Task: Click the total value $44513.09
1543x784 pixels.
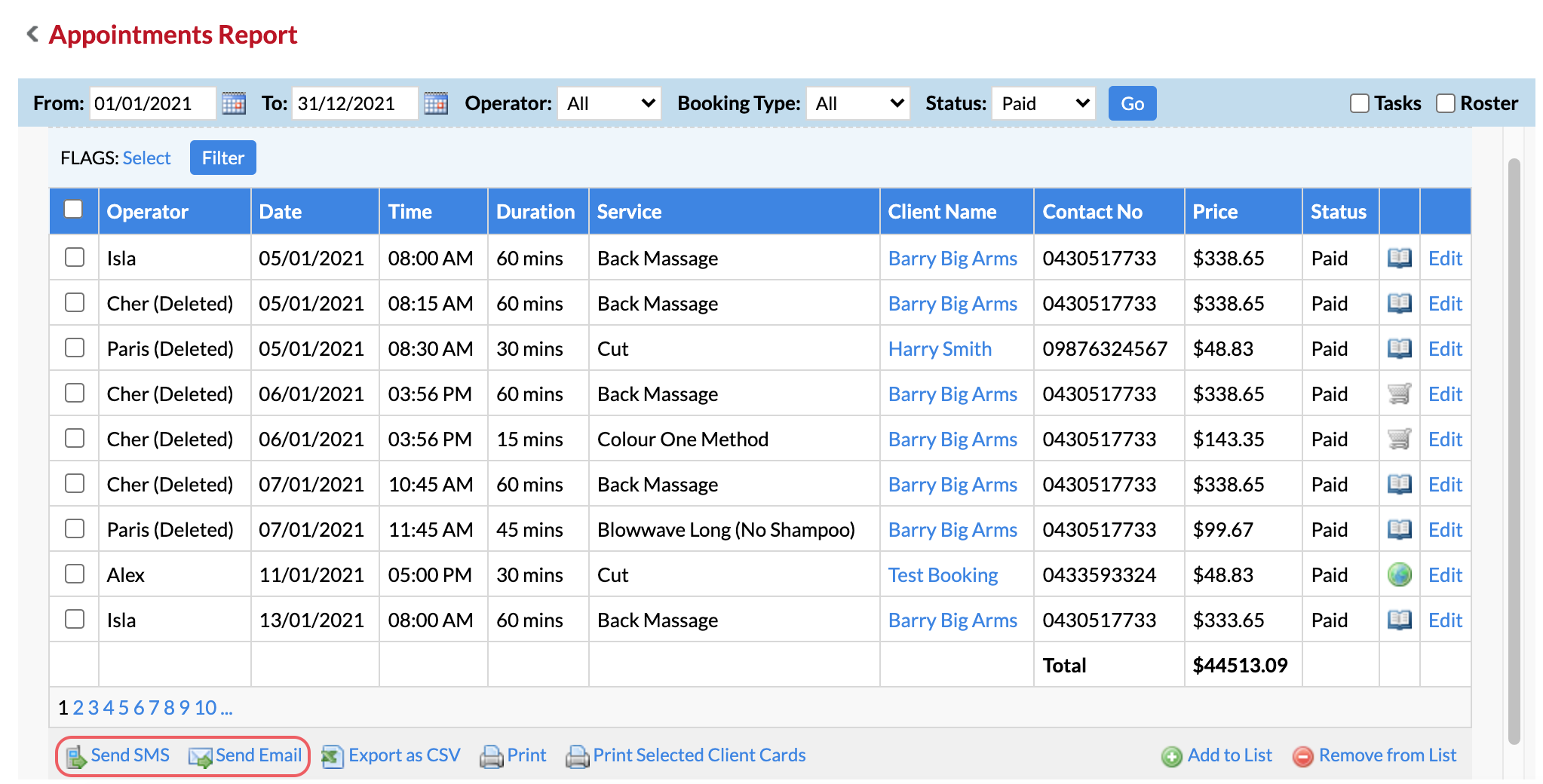Action: click(x=1240, y=666)
